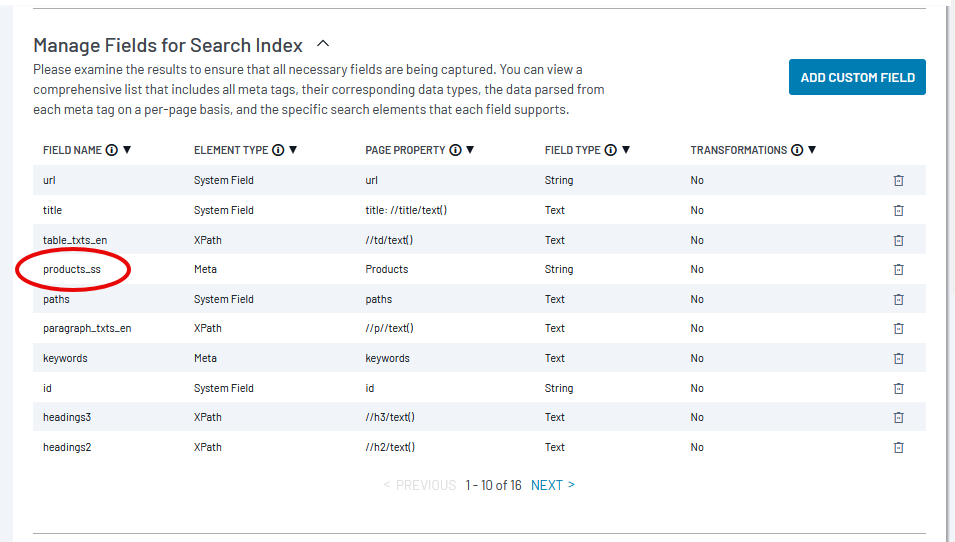955x542 pixels.
Task: Show info for Element Type column
Action: [x=278, y=150]
